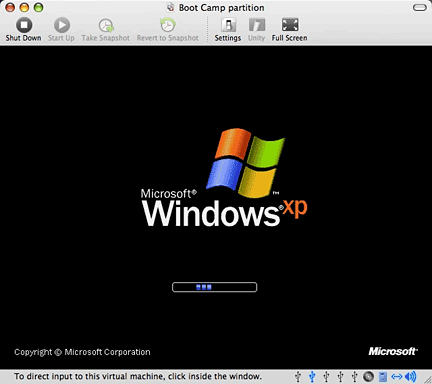This screenshot has height=384, width=432.
Task: Click the 'To direct input' status message
Action: [x=138, y=376]
